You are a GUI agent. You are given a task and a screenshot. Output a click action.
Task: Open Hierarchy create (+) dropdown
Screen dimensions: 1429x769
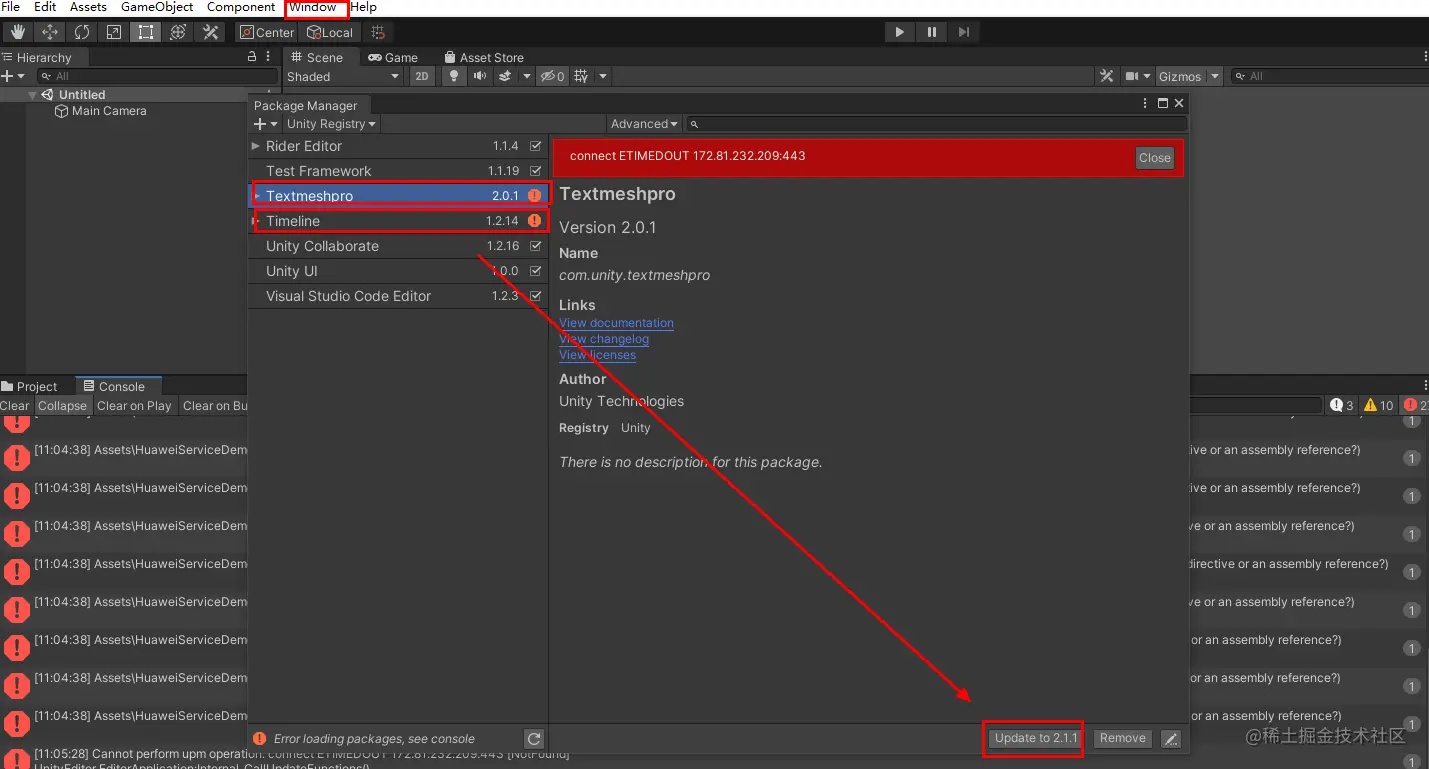point(13,76)
